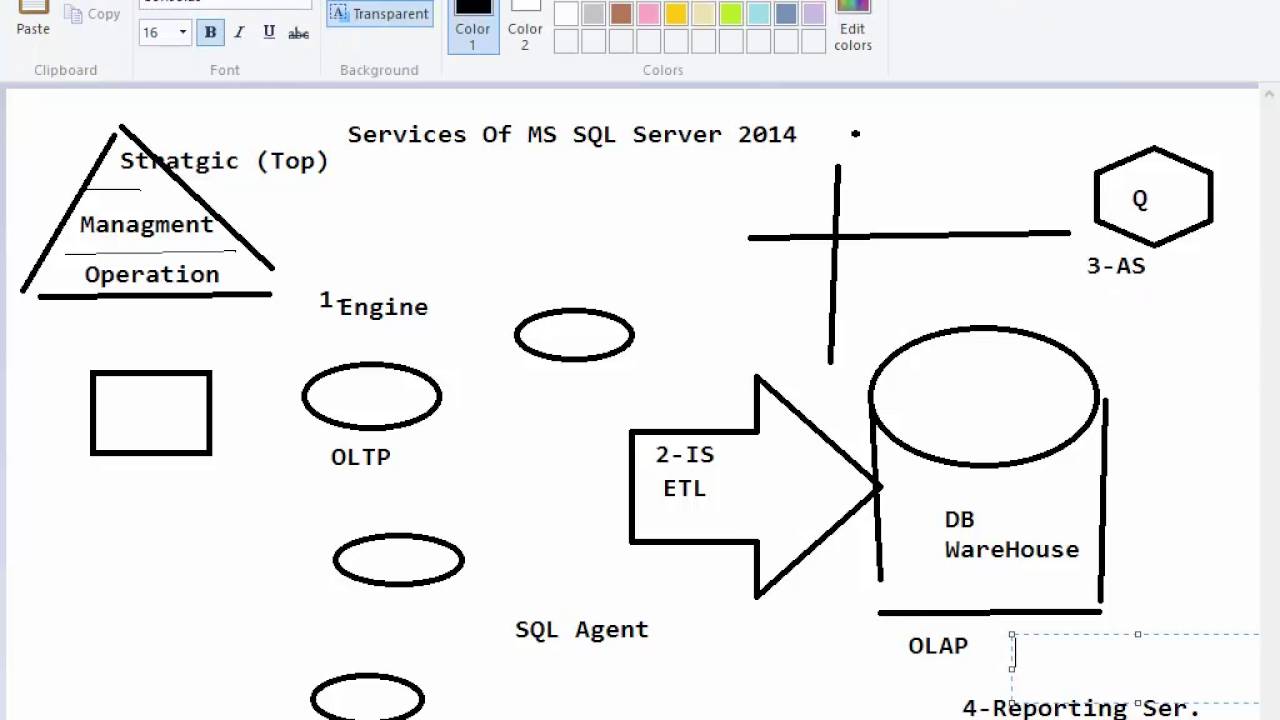Click the 'OLTP' label on the canvas

tap(361, 457)
